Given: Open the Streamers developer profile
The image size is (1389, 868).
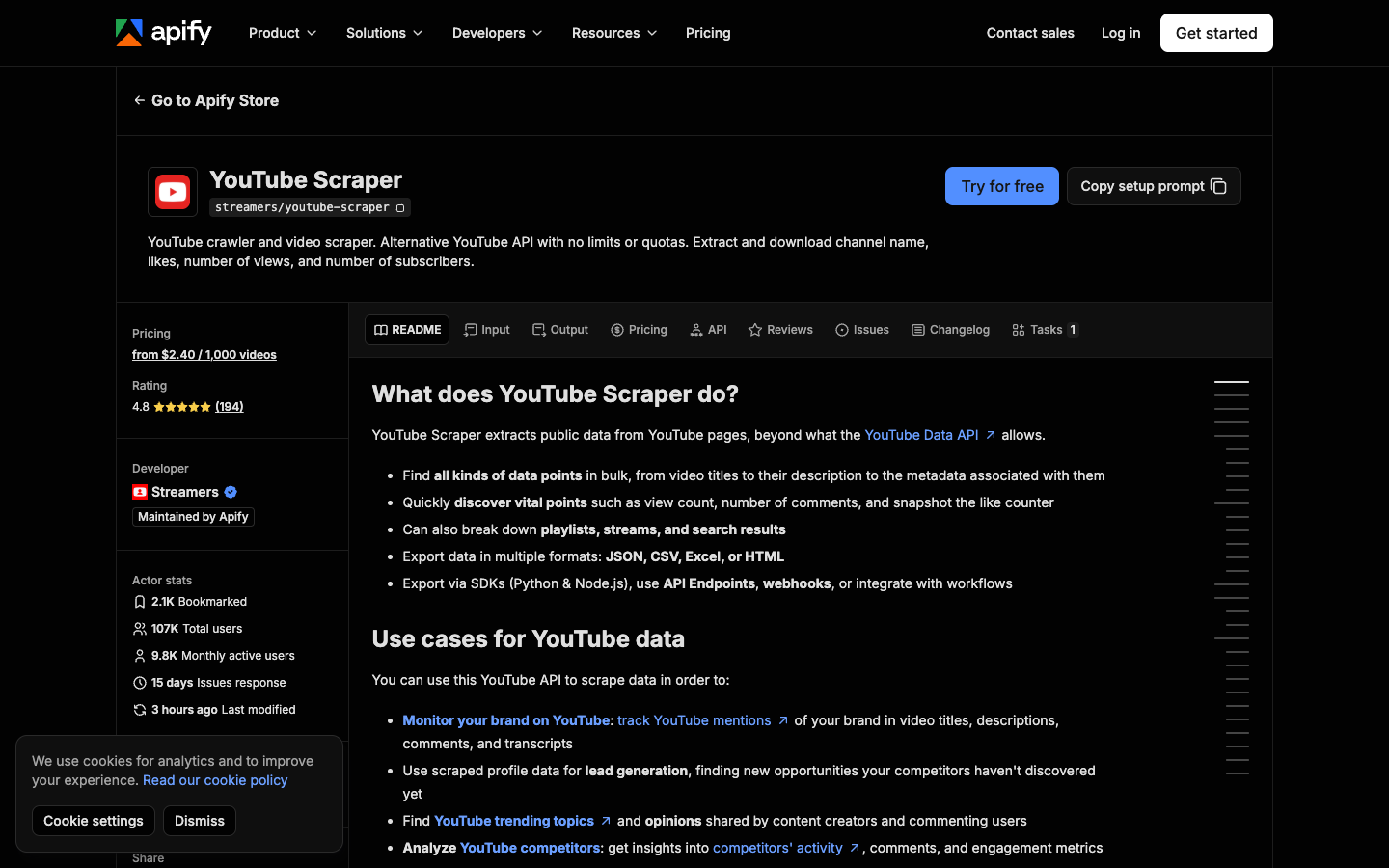Looking at the screenshot, I should [x=185, y=492].
